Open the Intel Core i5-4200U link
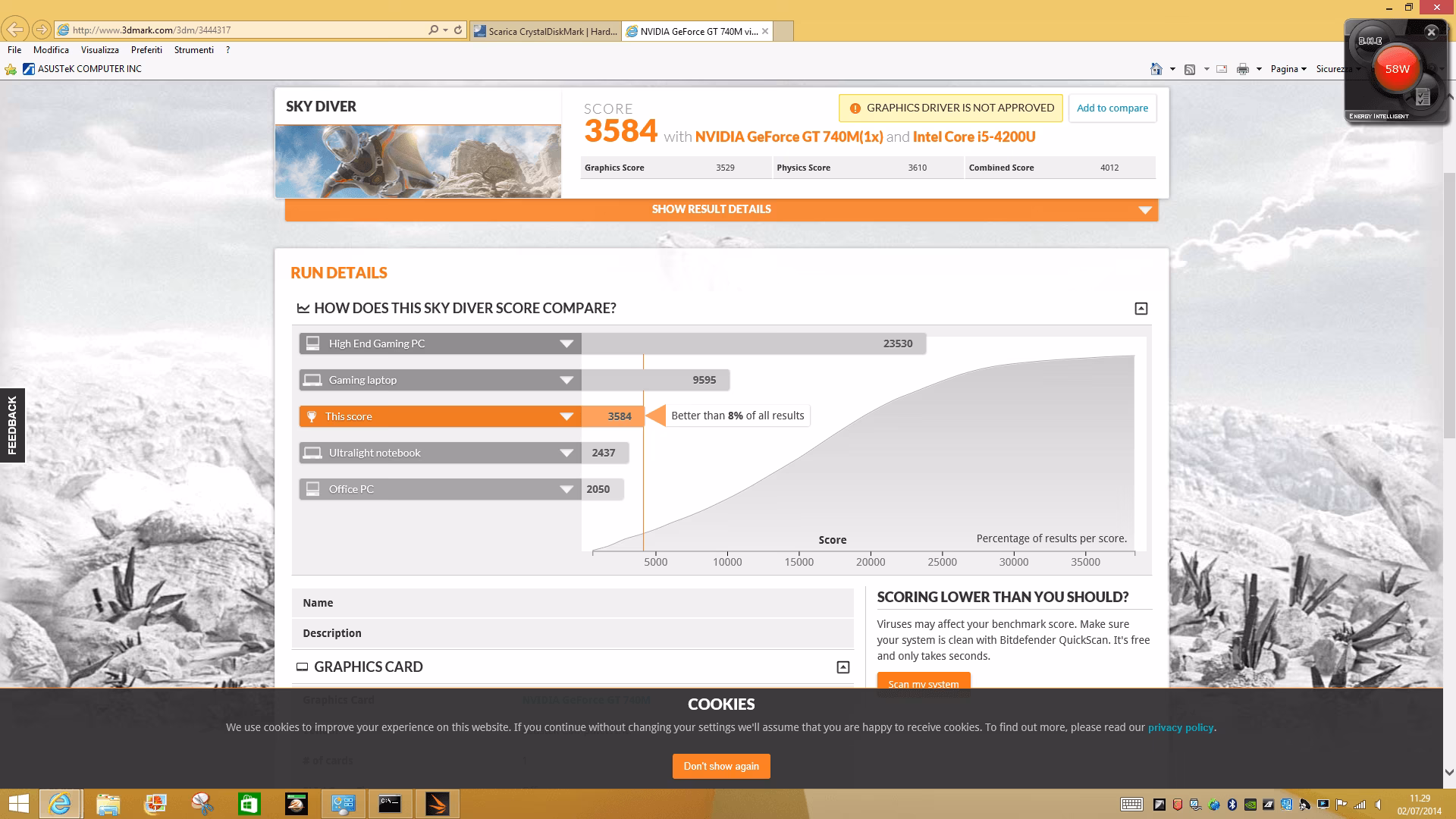 (x=974, y=136)
